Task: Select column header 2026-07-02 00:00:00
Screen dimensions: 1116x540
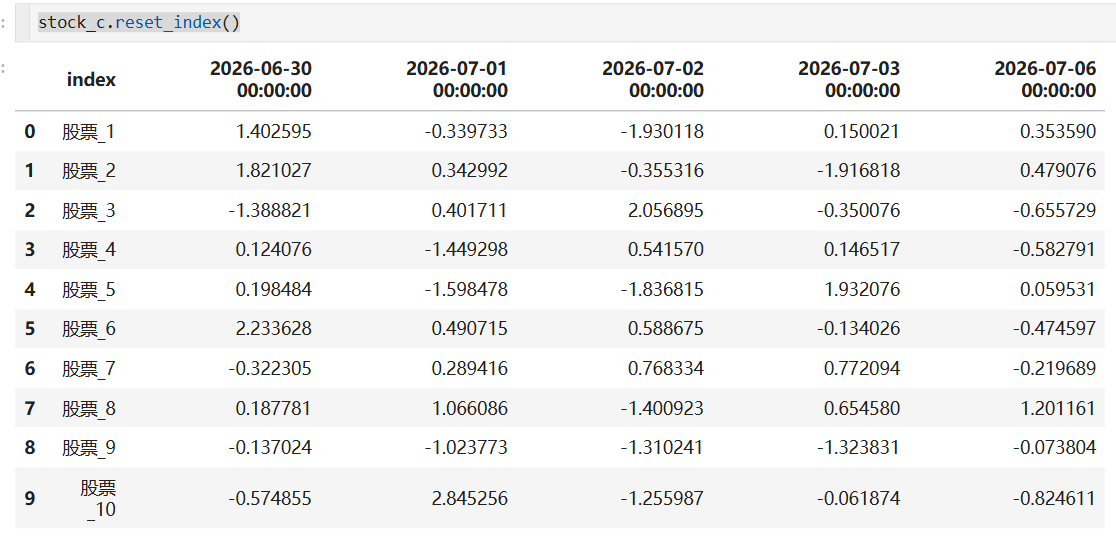Action: click(653, 80)
